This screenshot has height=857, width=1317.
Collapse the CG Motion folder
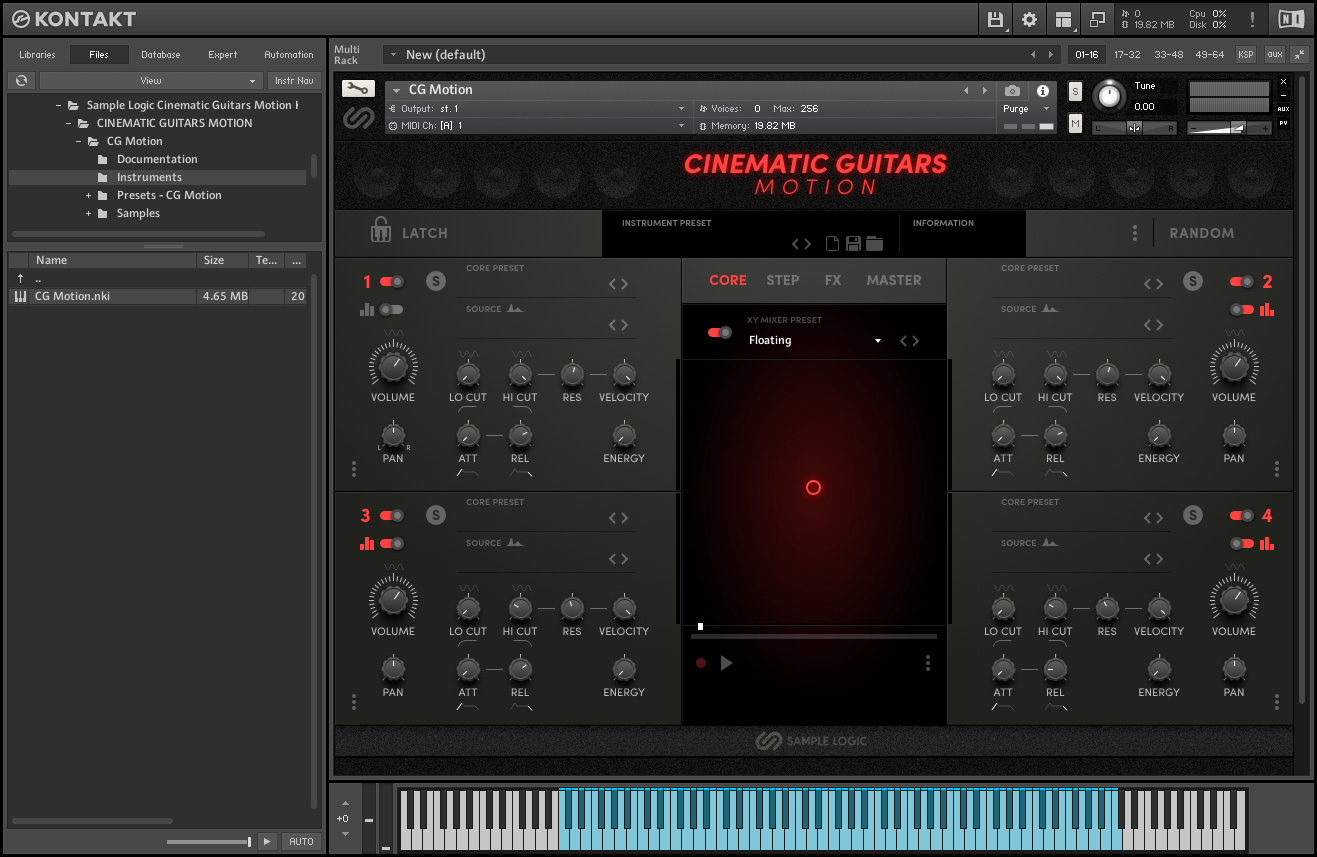pyautogui.click(x=78, y=142)
